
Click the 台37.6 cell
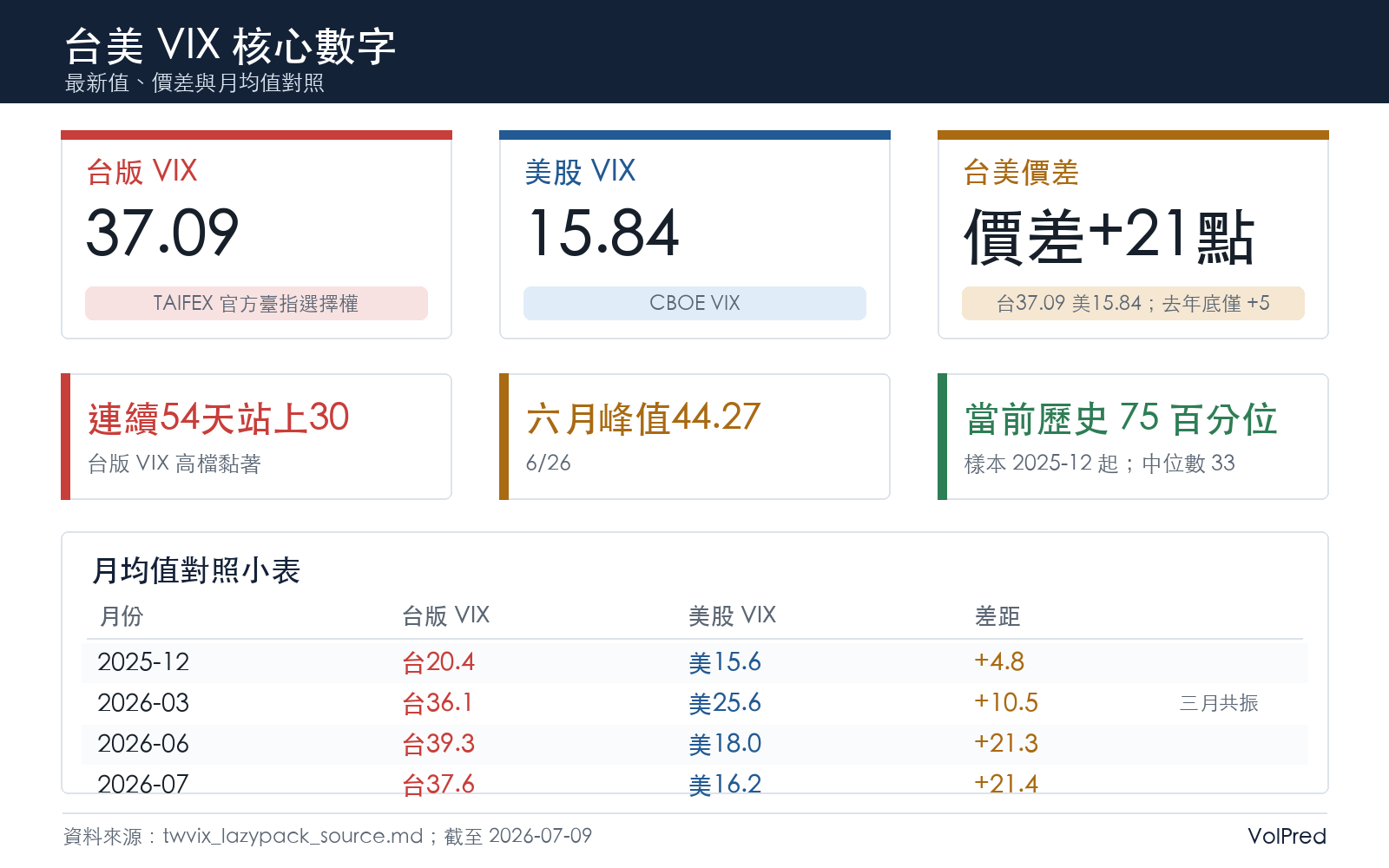tap(438, 784)
